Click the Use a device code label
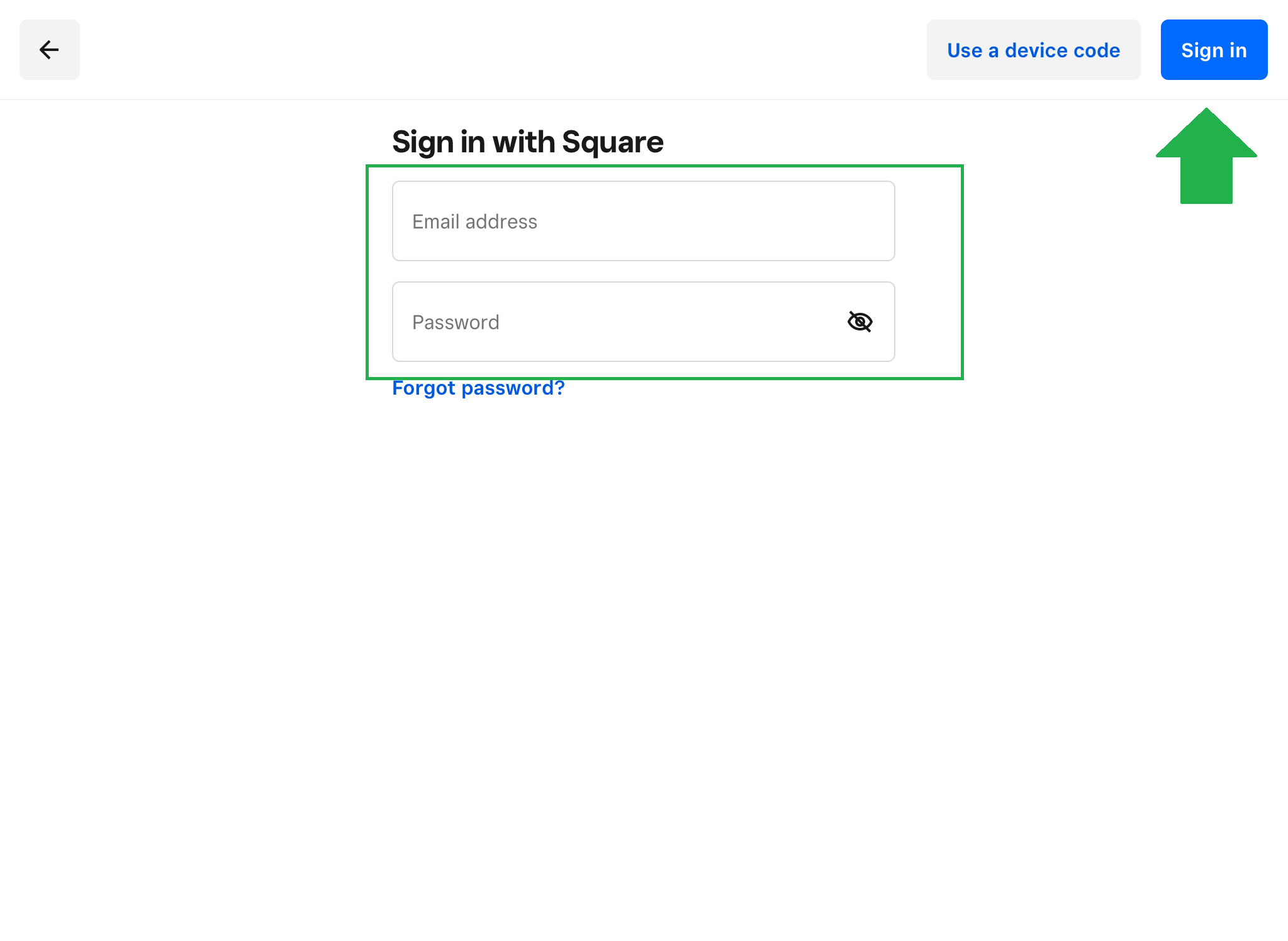The height and width of the screenshot is (941, 1288). click(x=1033, y=50)
